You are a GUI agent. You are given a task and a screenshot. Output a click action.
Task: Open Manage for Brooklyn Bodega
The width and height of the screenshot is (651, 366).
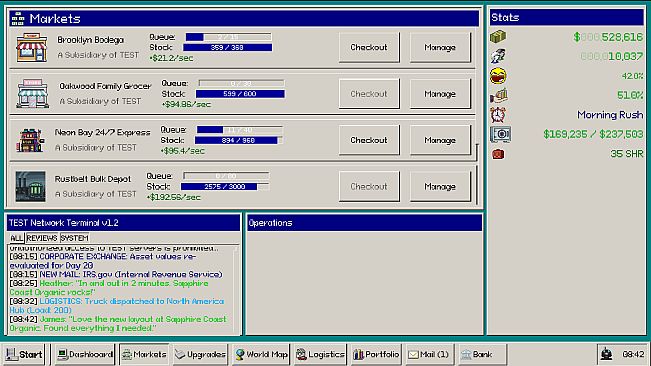click(x=441, y=47)
